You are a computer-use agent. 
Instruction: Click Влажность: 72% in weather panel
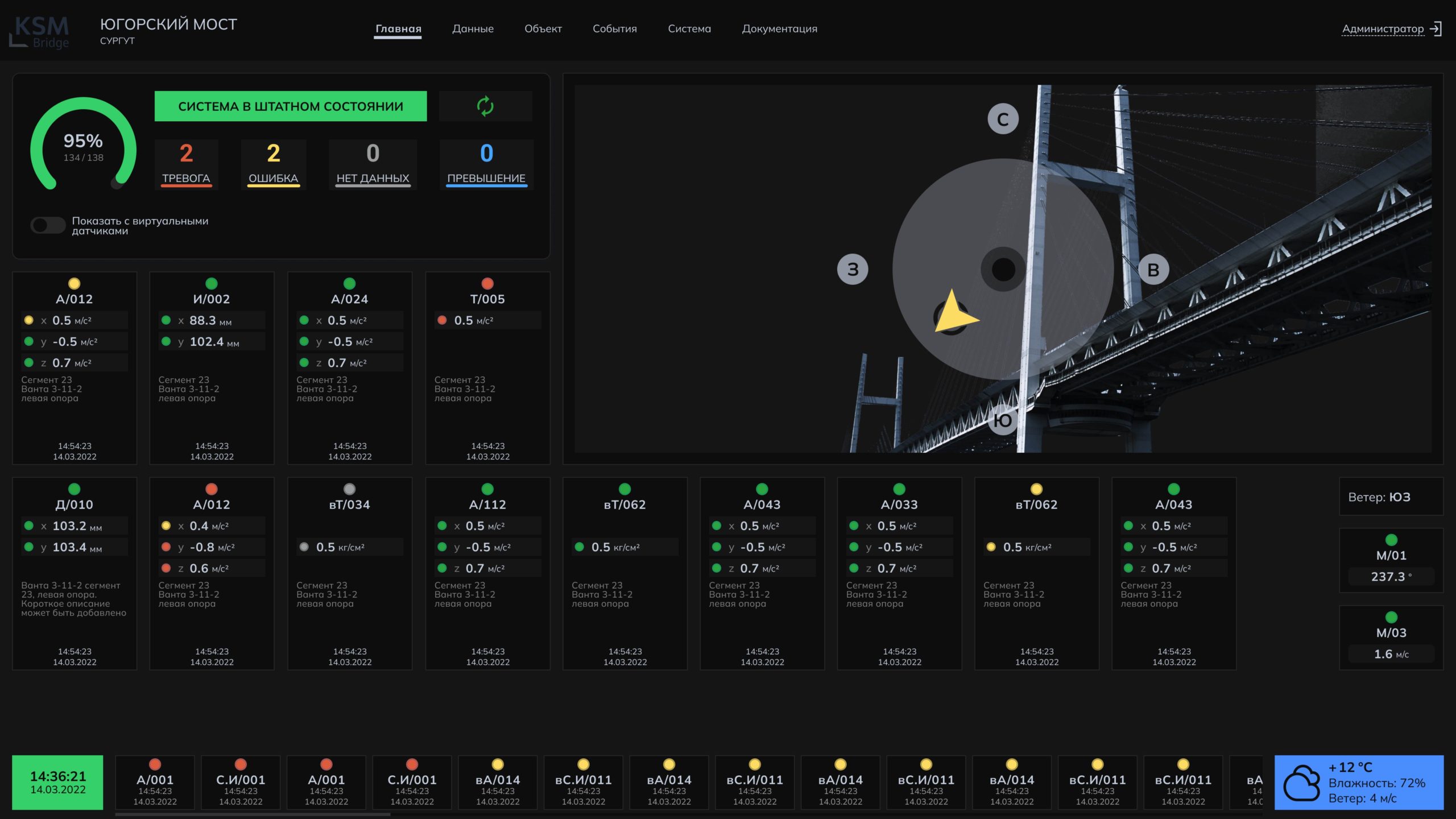coord(1376,783)
